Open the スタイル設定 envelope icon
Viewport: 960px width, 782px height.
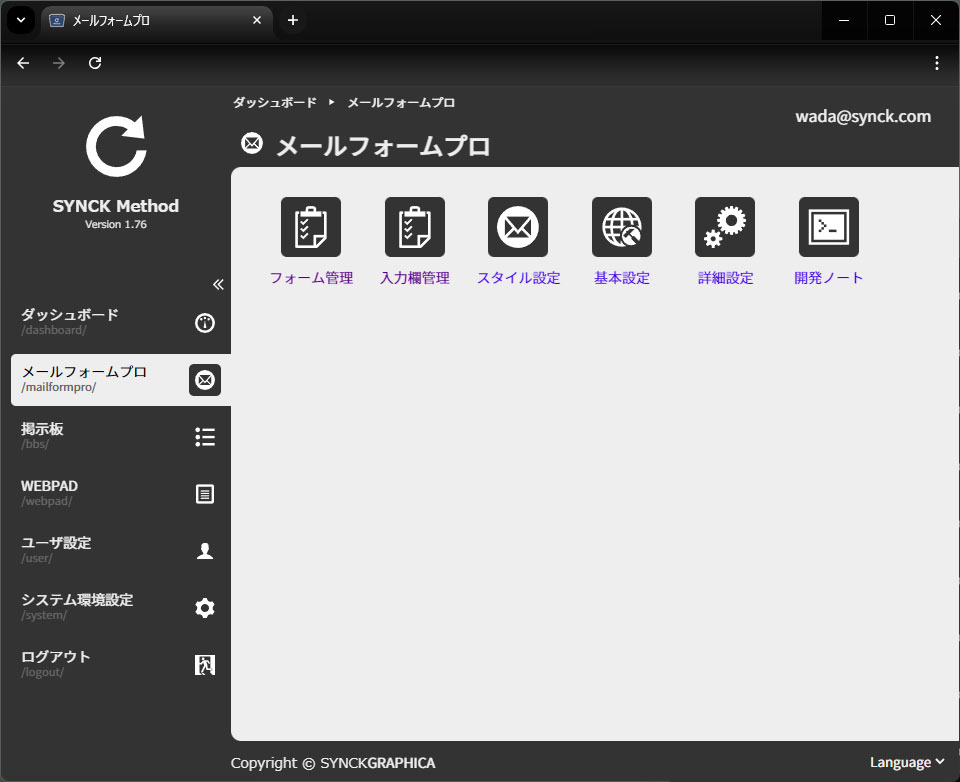(x=518, y=227)
